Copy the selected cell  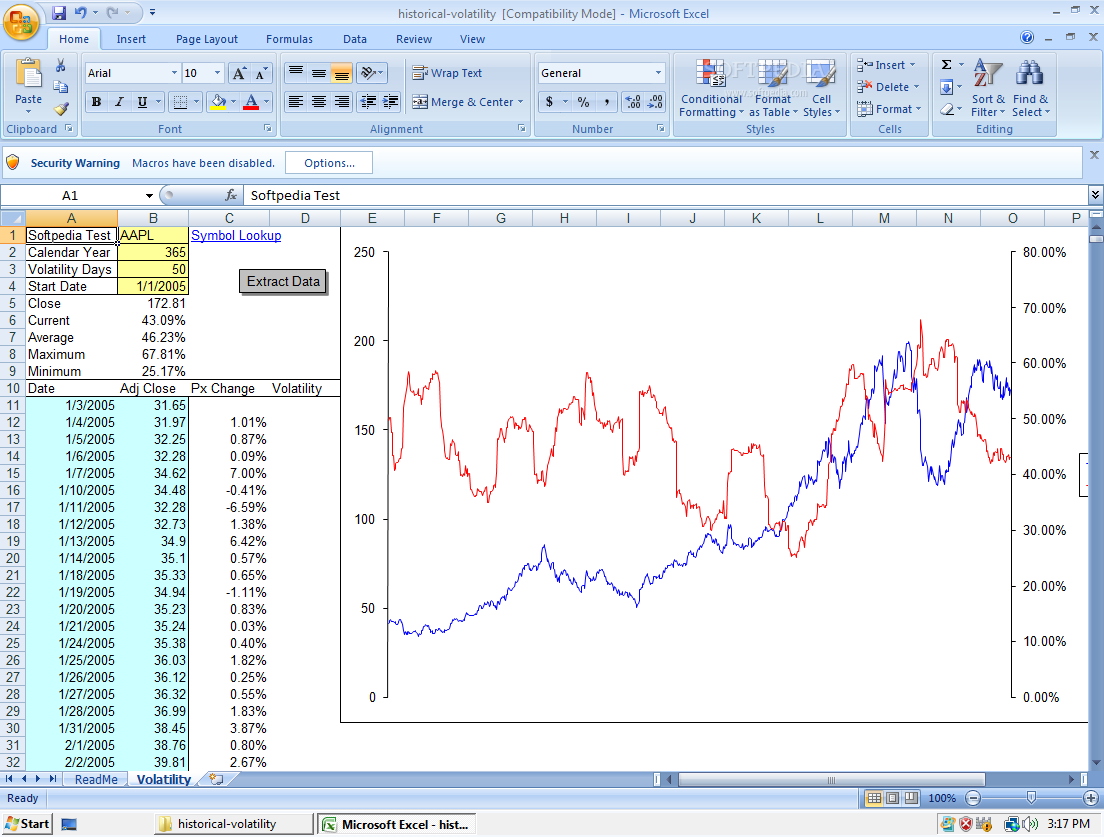point(61,87)
